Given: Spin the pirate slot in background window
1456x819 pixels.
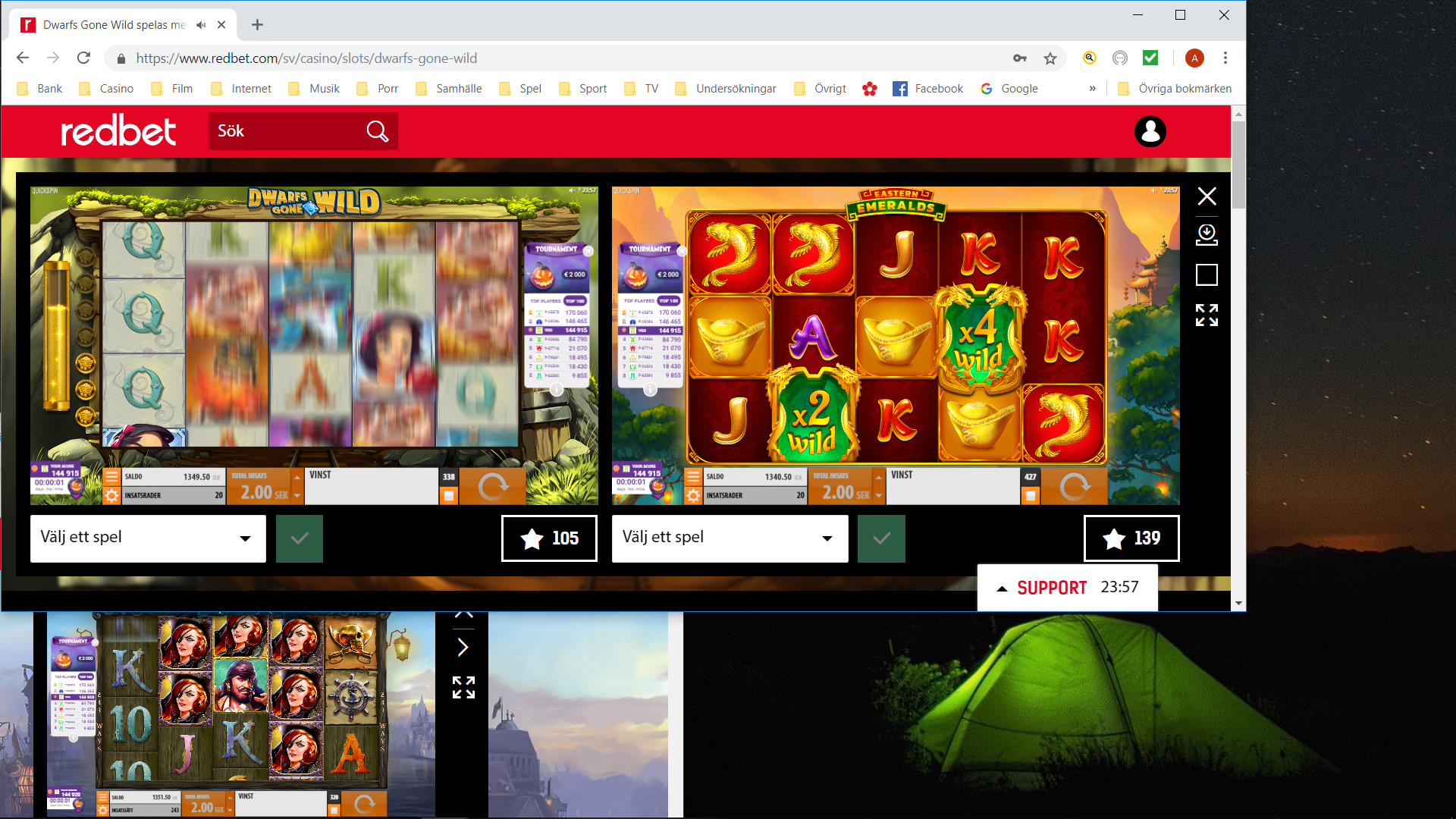Looking at the screenshot, I should pyautogui.click(x=366, y=804).
